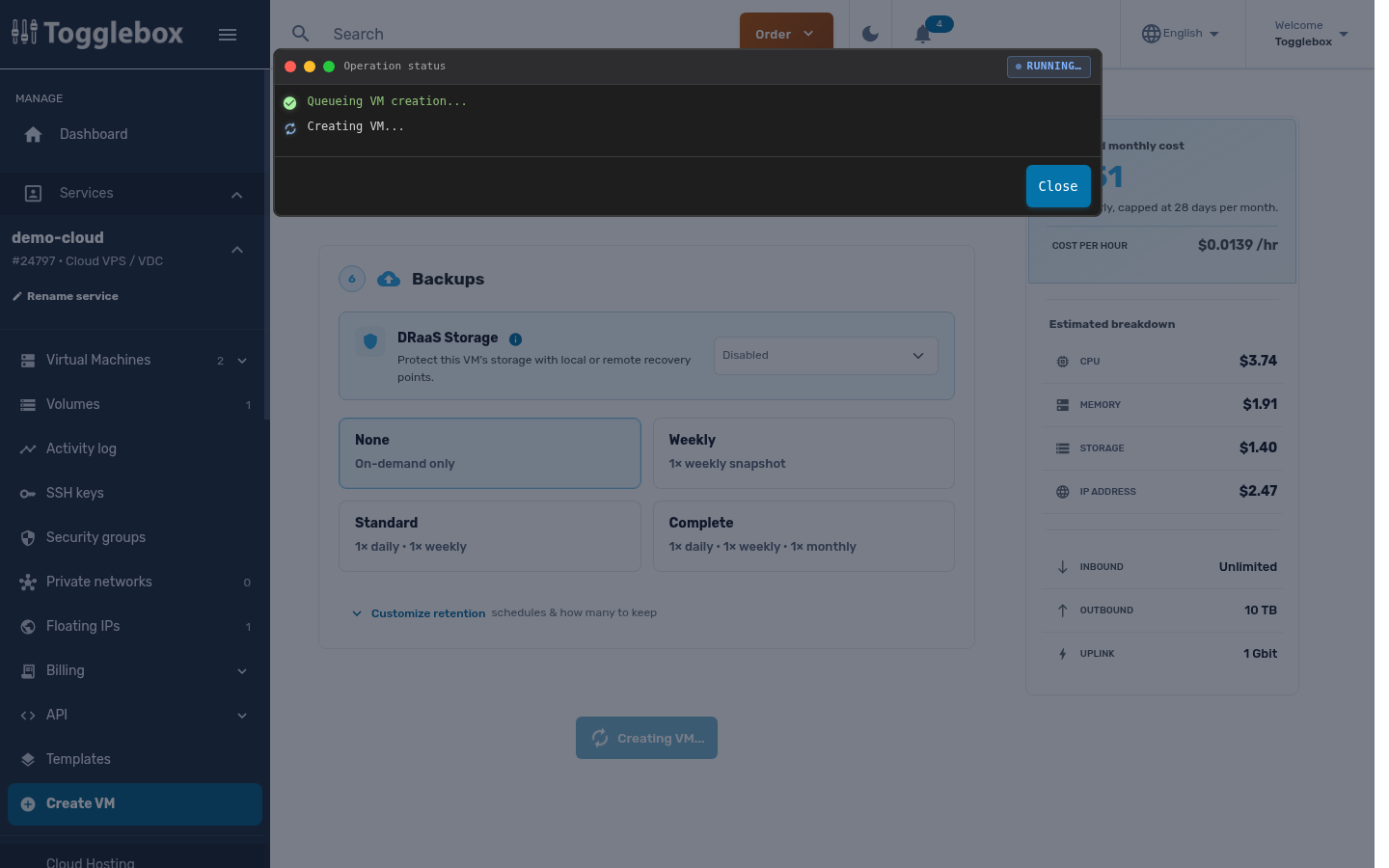Close the Operation status dialog

(x=1058, y=186)
